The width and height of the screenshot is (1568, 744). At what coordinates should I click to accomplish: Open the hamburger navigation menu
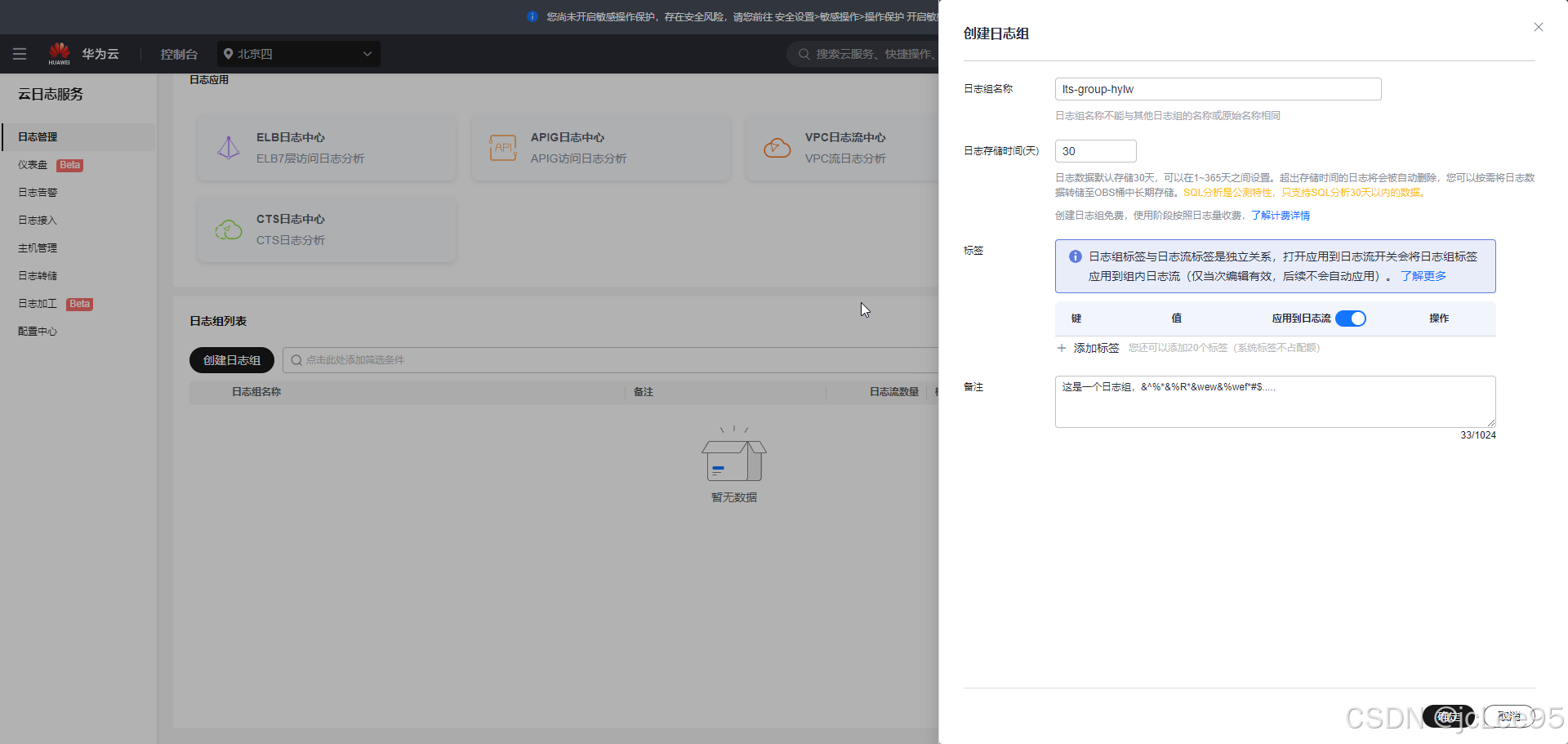[x=20, y=54]
